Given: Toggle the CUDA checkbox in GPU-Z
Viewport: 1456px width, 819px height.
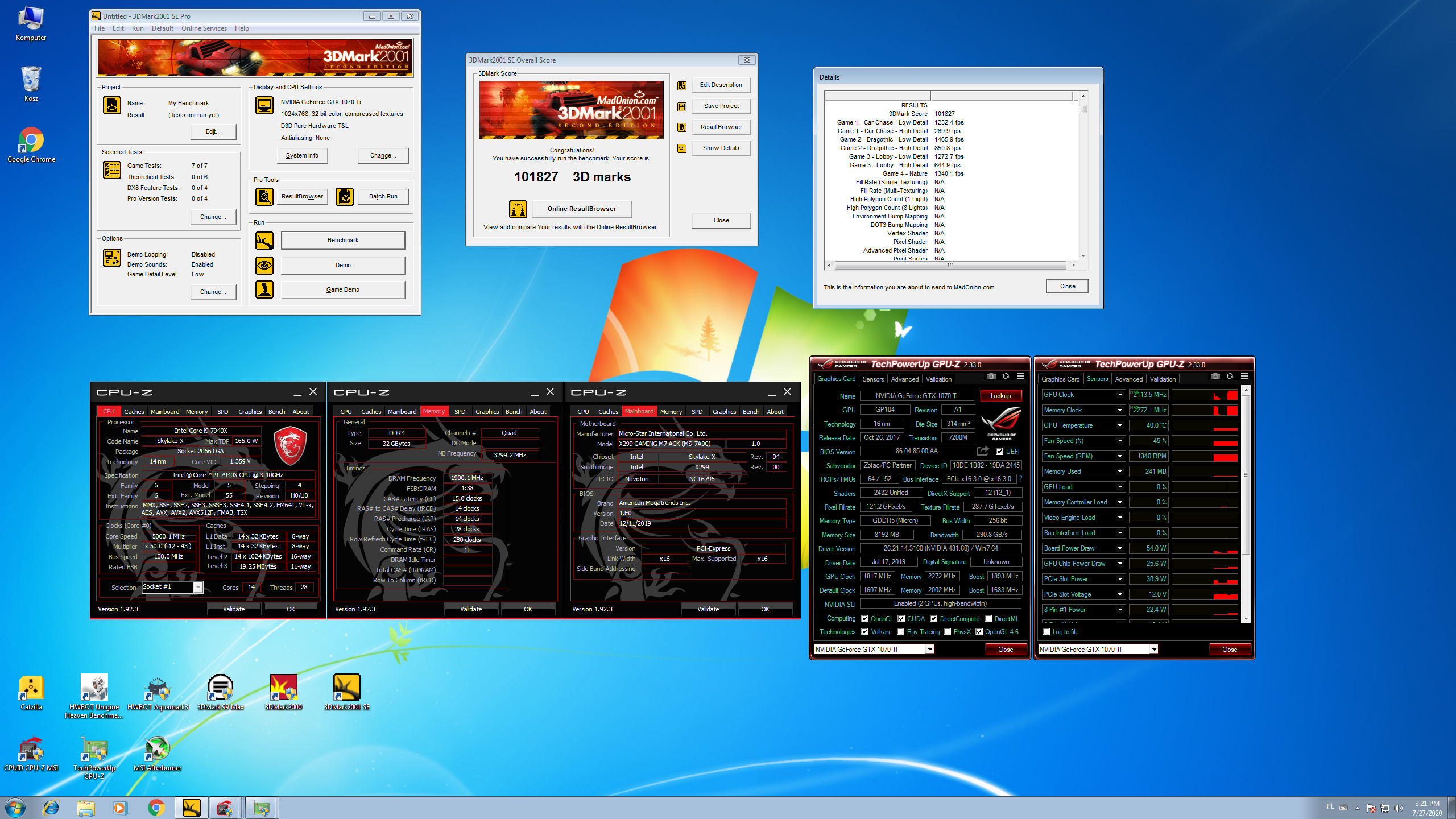Looking at the screenshot, I should click(x=901, y=619).
